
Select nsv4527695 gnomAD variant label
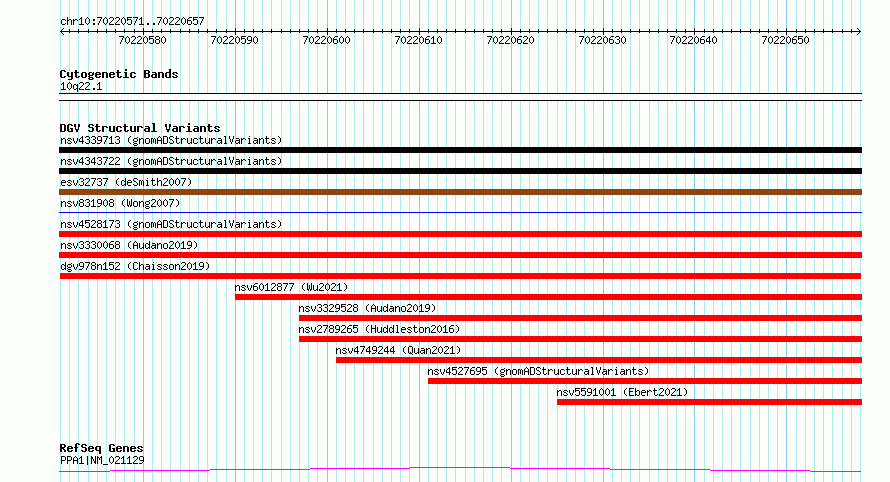[538, 371]
